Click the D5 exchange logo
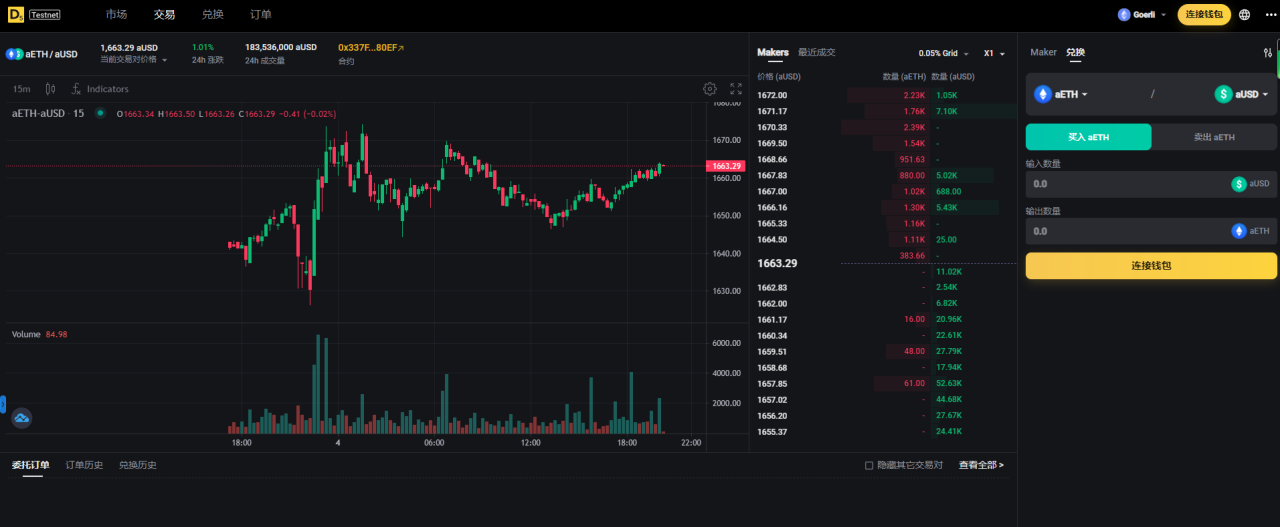The width and height of the screenshot is (1280, 527). (x=16, y=15)
